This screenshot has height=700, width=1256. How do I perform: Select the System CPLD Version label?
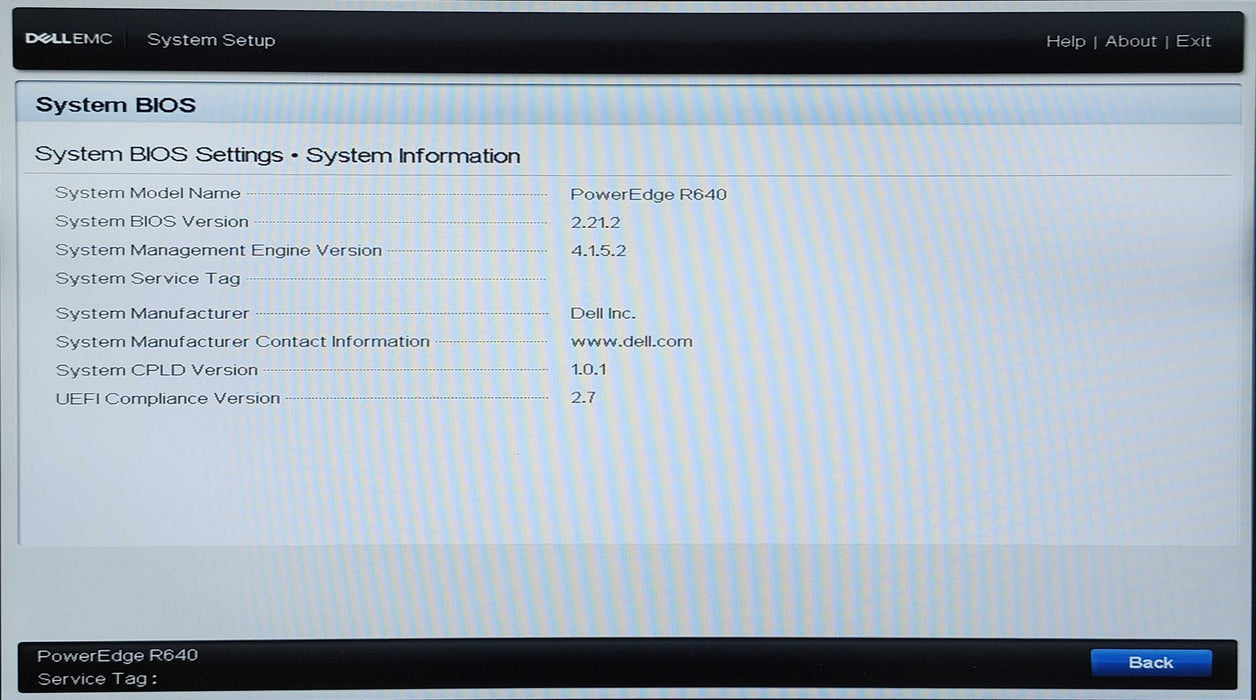click(x=157, y=370)
